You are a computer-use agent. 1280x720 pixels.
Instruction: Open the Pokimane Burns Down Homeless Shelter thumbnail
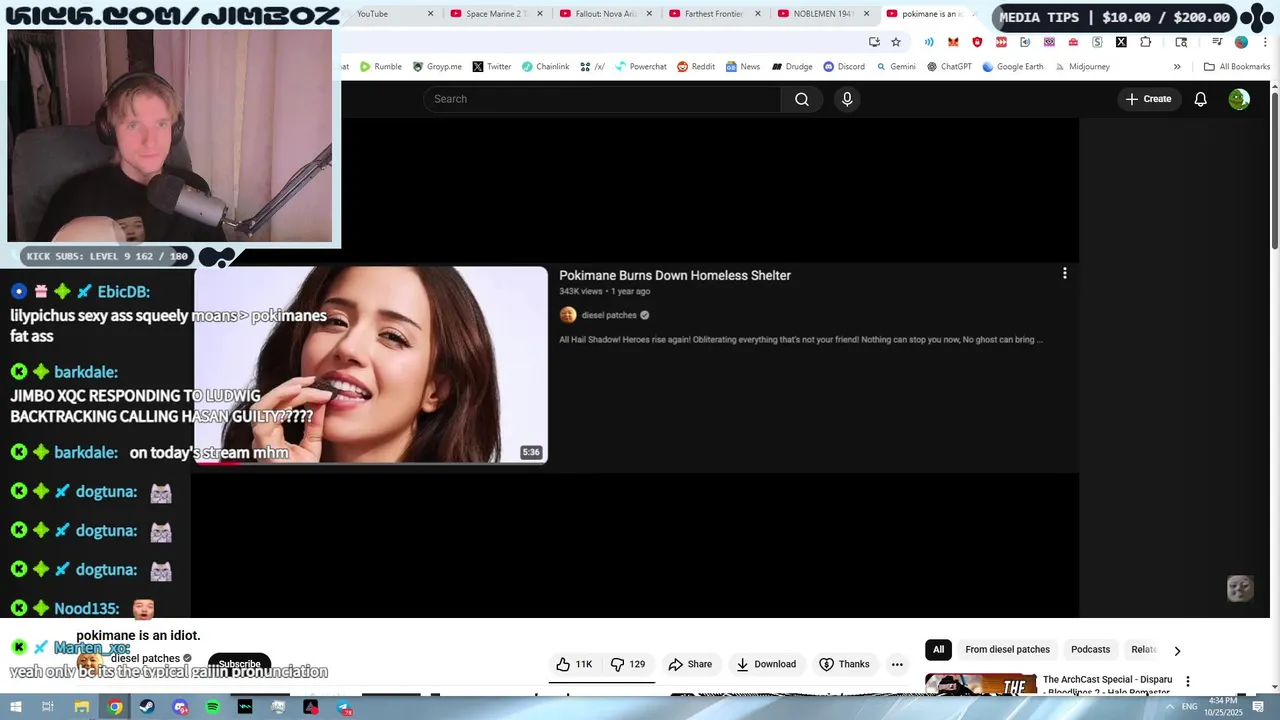click(x=371, y=365)
